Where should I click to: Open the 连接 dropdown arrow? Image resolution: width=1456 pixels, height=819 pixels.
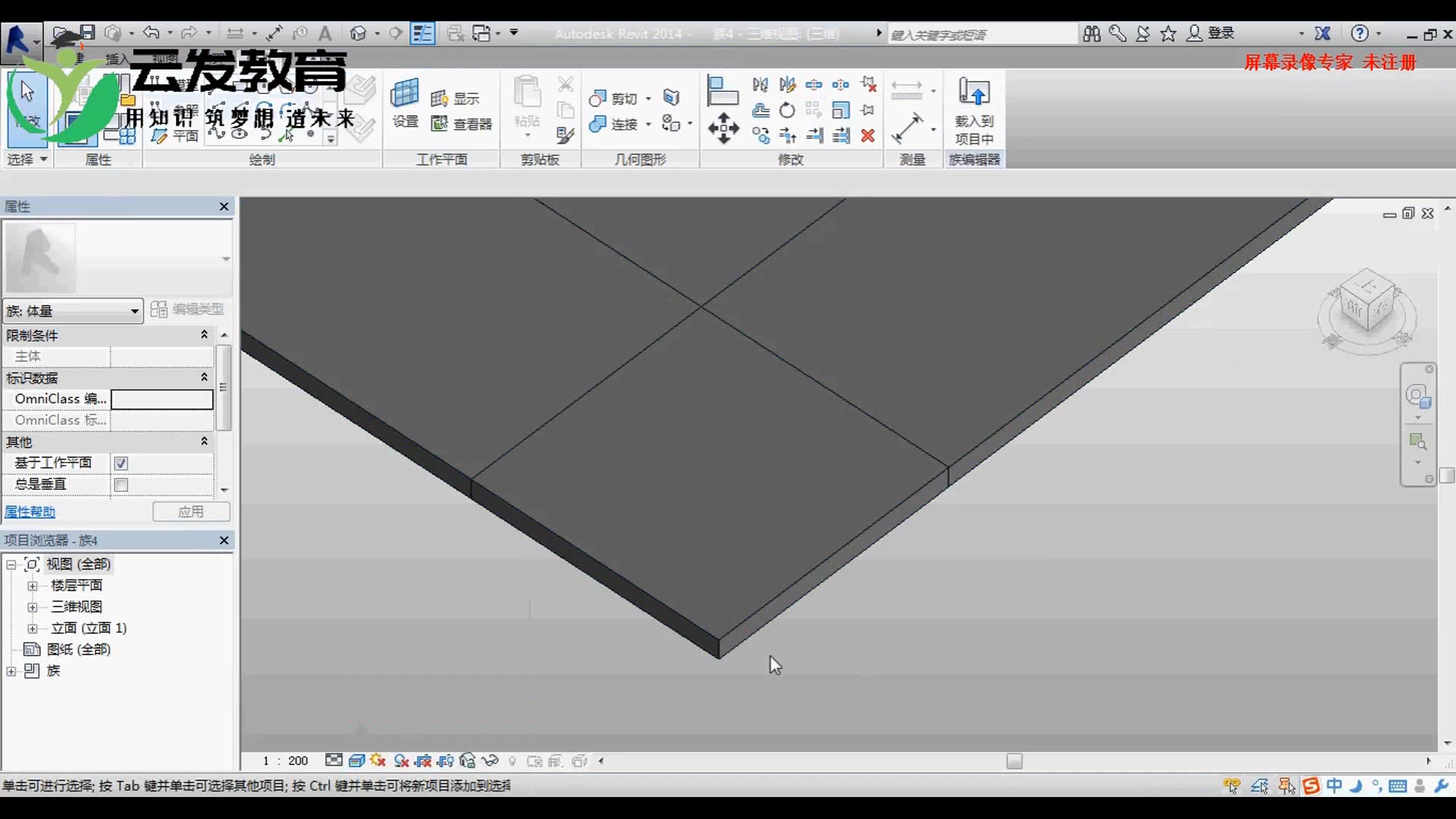click(648, 124)
